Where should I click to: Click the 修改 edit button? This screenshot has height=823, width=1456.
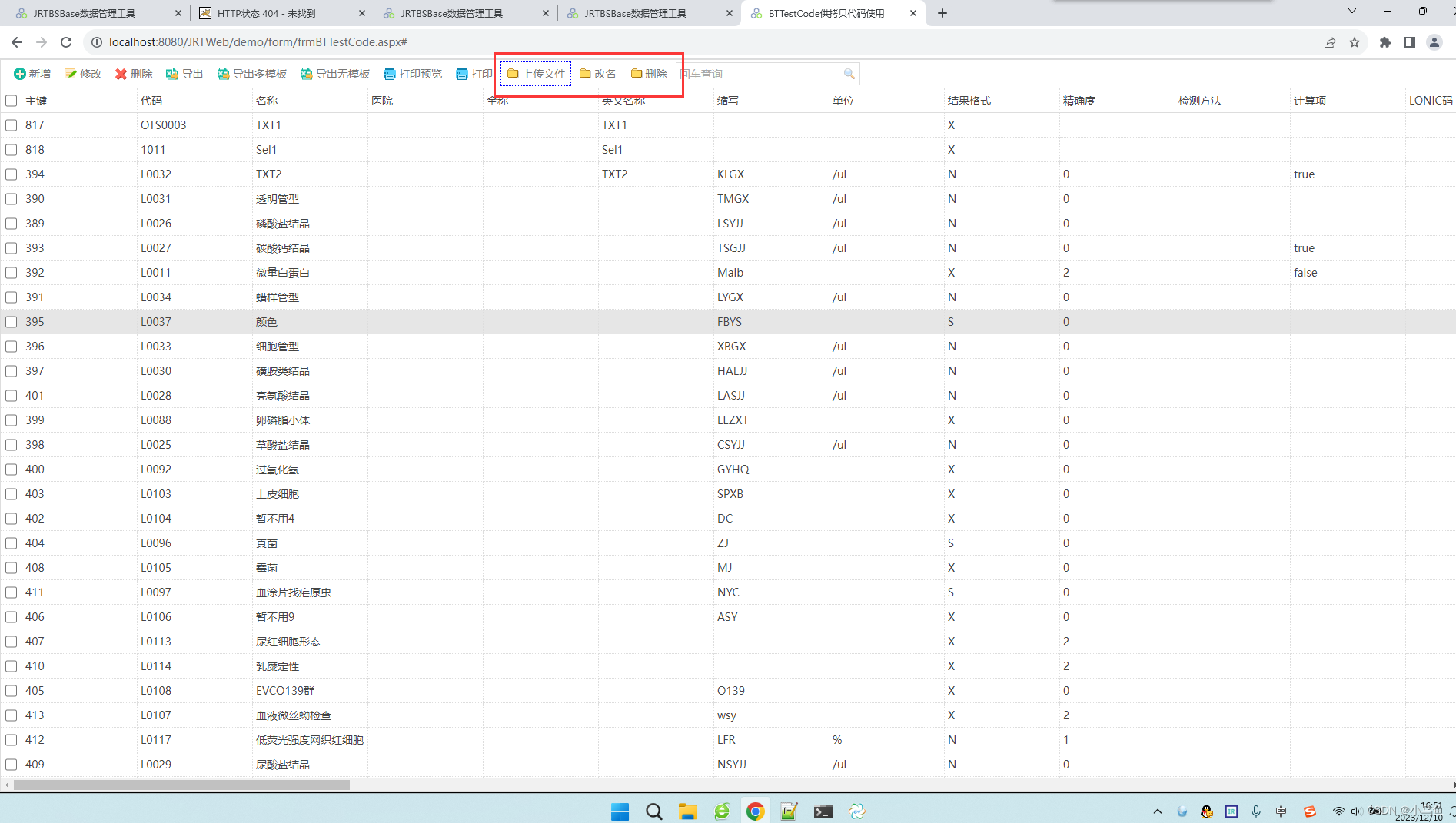point(83,74)
